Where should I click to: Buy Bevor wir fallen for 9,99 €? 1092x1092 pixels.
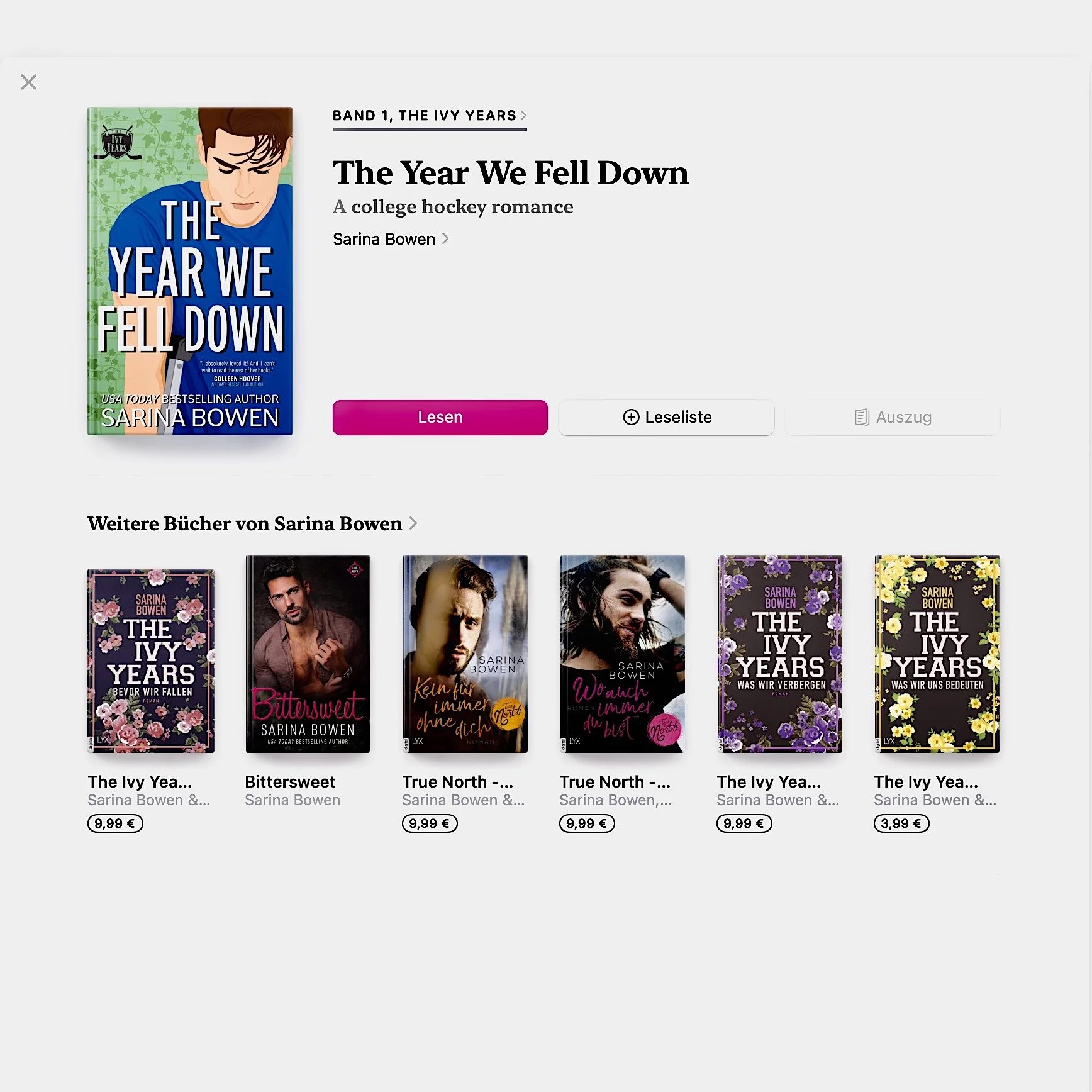coord(115,823)
